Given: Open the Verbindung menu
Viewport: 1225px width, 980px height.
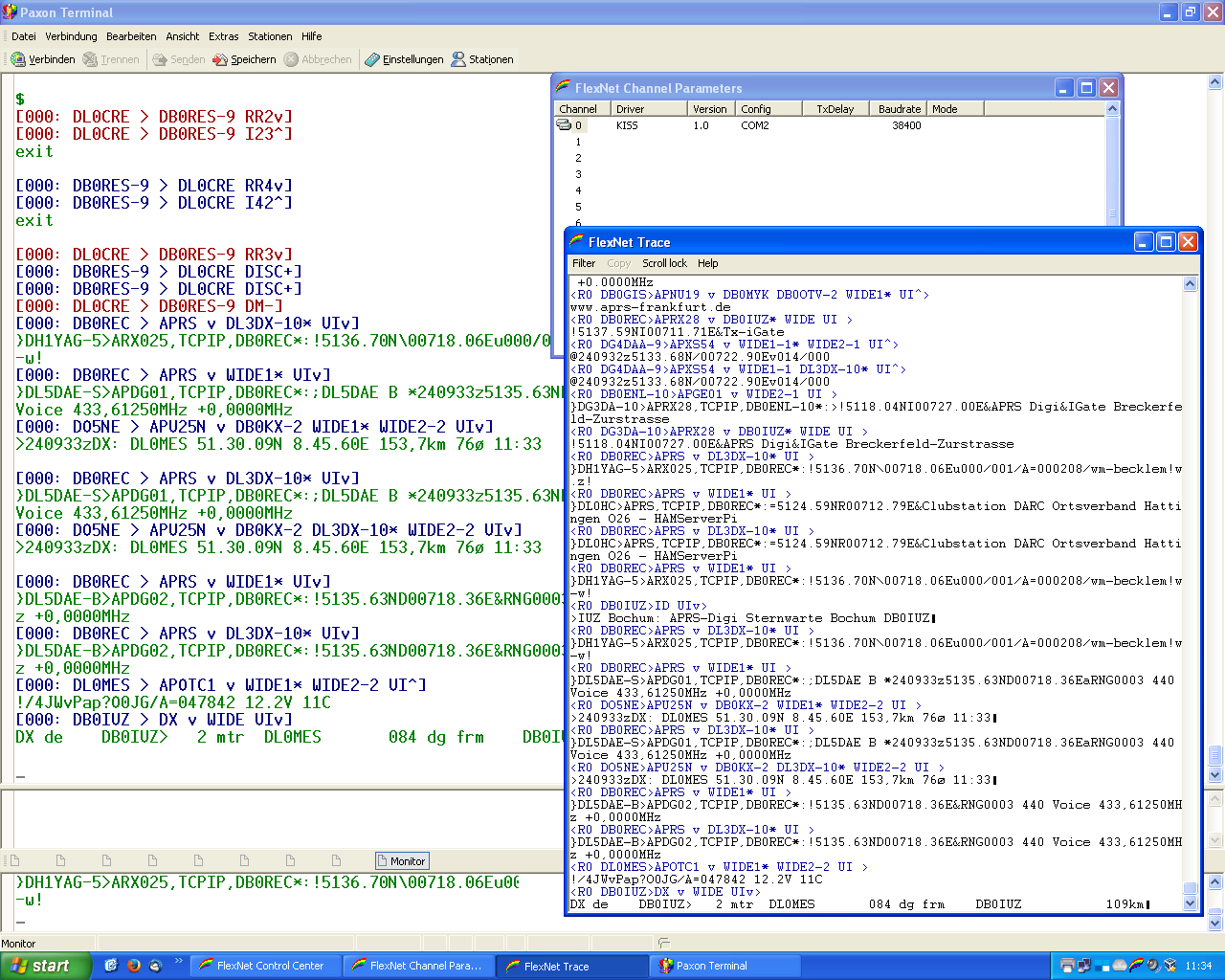Looking at the screenshot, I should click(72, 36).
